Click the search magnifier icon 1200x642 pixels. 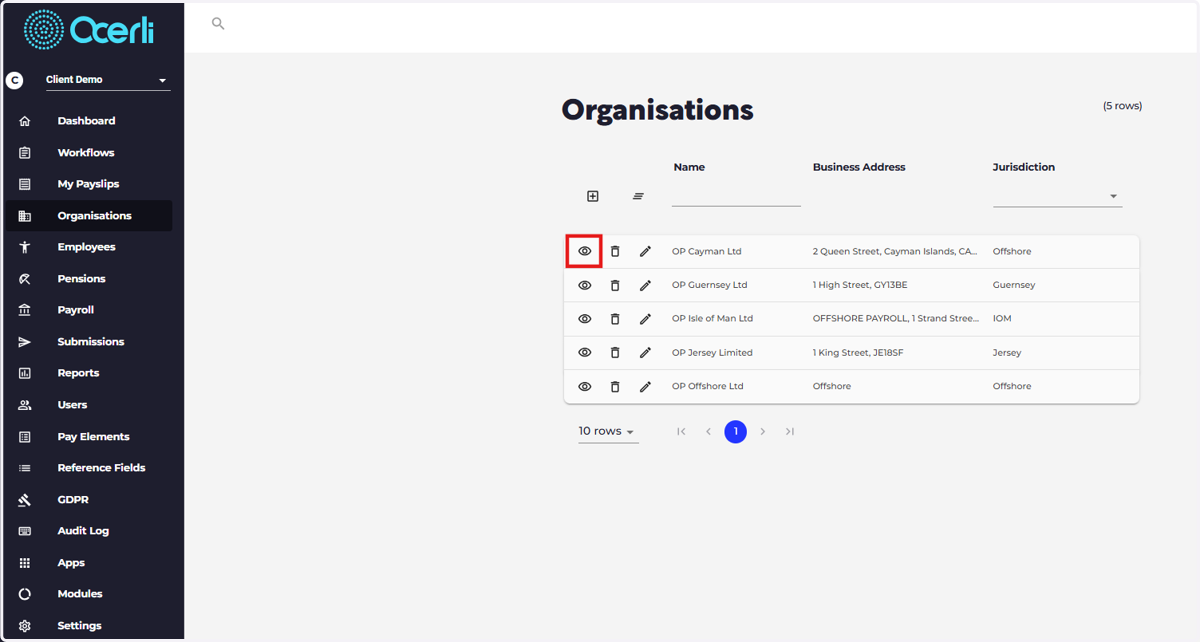point(218,23)
